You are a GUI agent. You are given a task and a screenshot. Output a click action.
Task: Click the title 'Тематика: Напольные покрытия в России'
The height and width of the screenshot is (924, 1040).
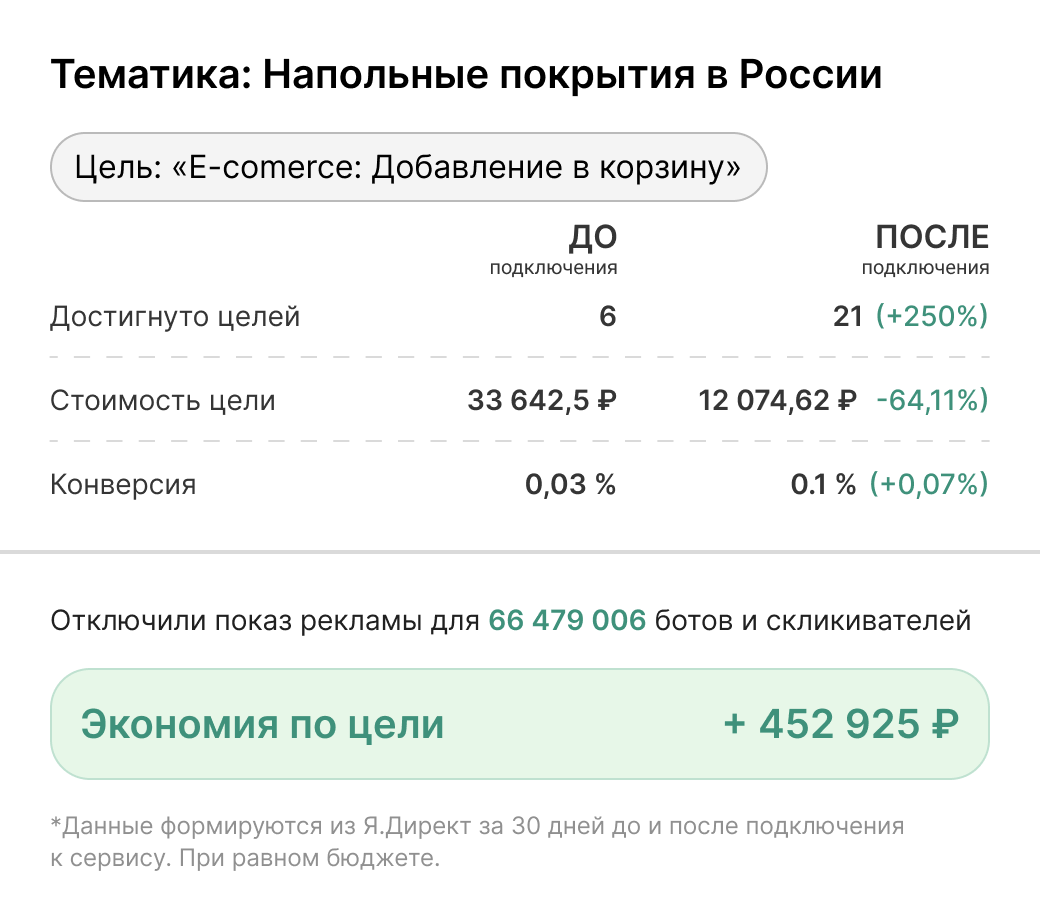[466, 75]
